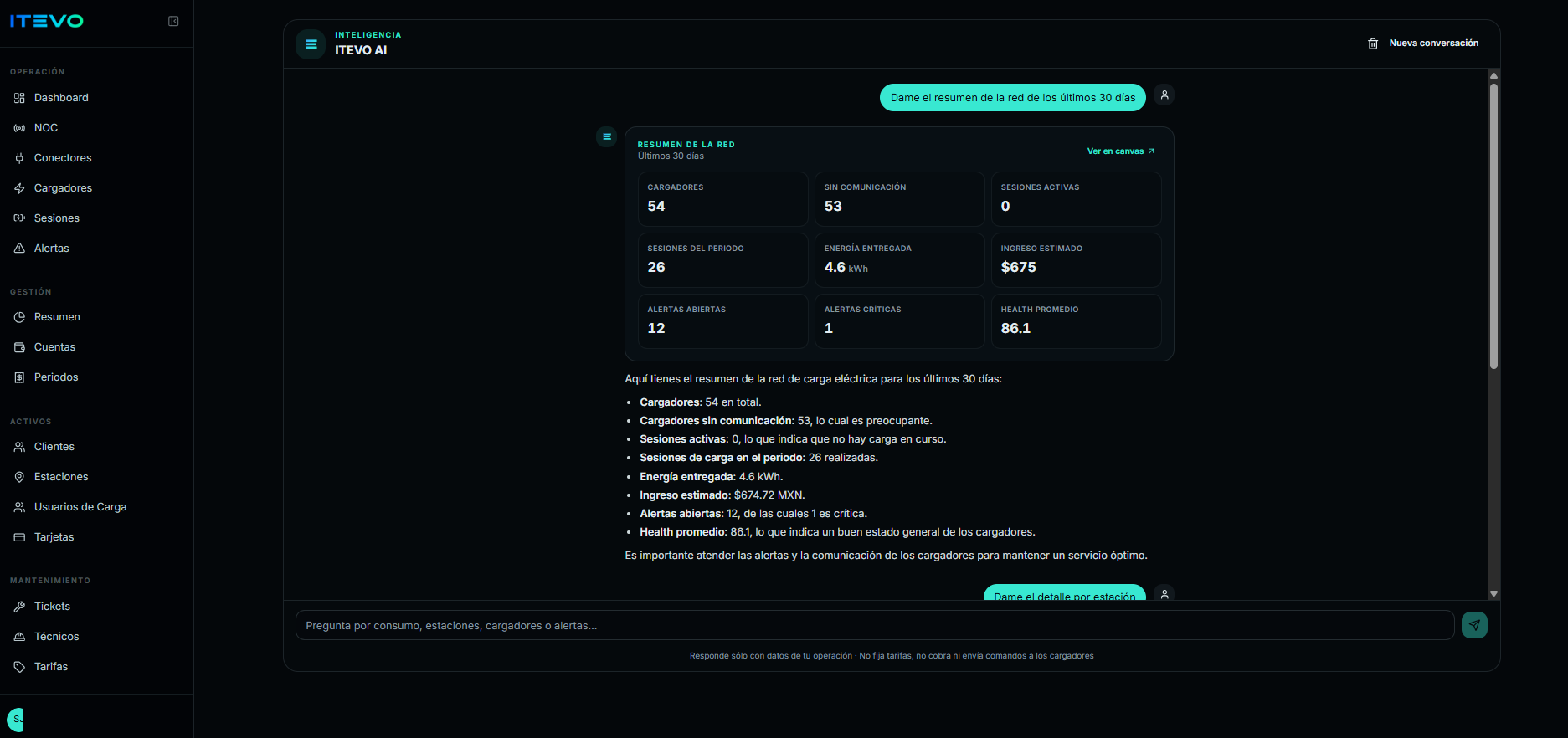Click the Resumen pie chart icon
1568x738 pixels.
[x=19, y=317]
